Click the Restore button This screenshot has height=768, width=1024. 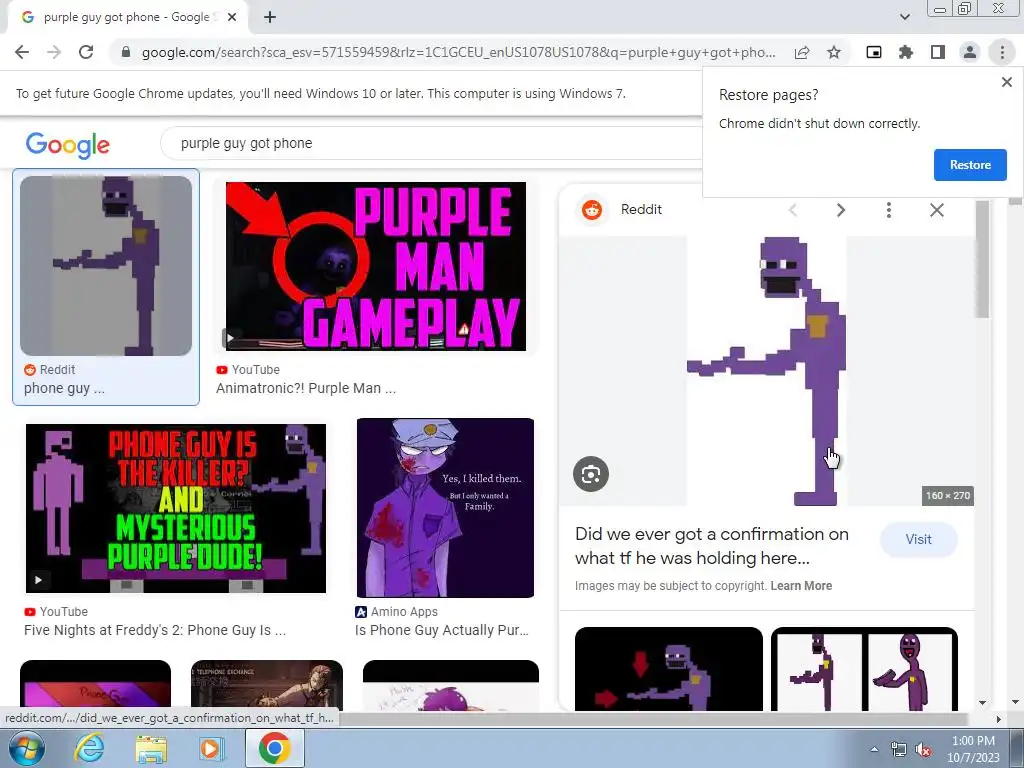[x=970, y=165]
